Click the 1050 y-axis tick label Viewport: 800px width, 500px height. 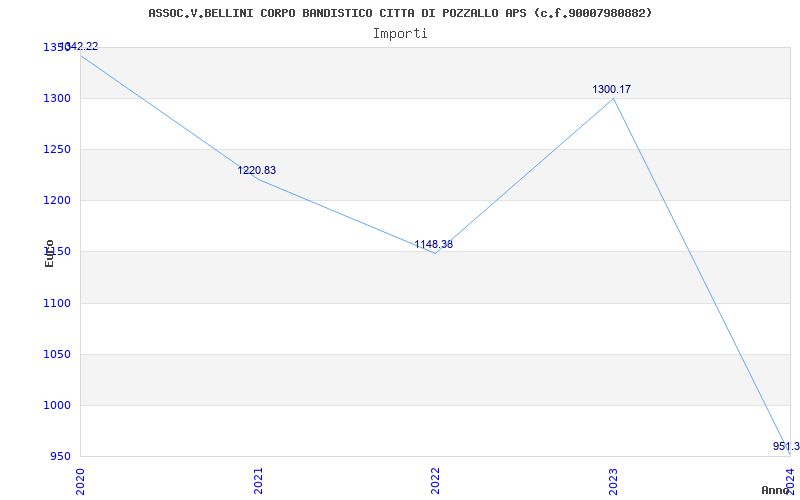pyautogui.click(x=57, y=355)
